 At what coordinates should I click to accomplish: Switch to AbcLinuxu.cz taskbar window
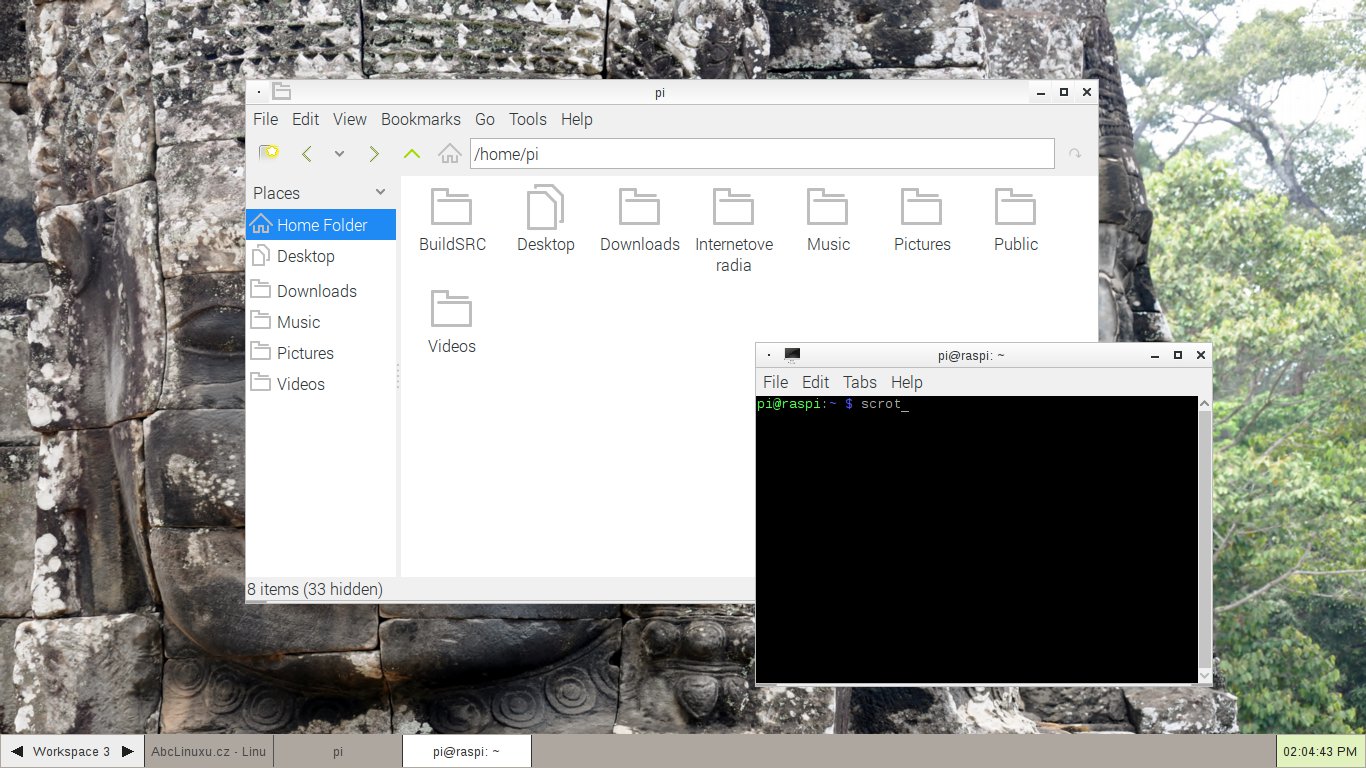click(x=208, y=751)
